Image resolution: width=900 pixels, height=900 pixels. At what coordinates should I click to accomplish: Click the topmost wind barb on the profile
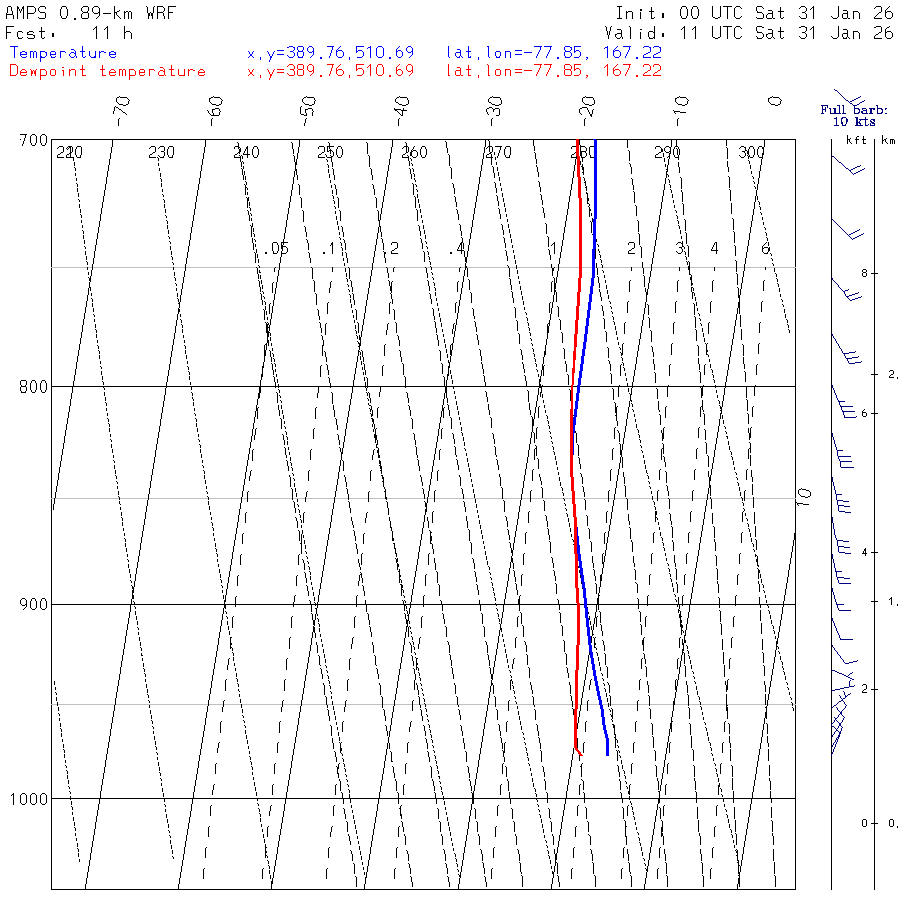point(849,164)
